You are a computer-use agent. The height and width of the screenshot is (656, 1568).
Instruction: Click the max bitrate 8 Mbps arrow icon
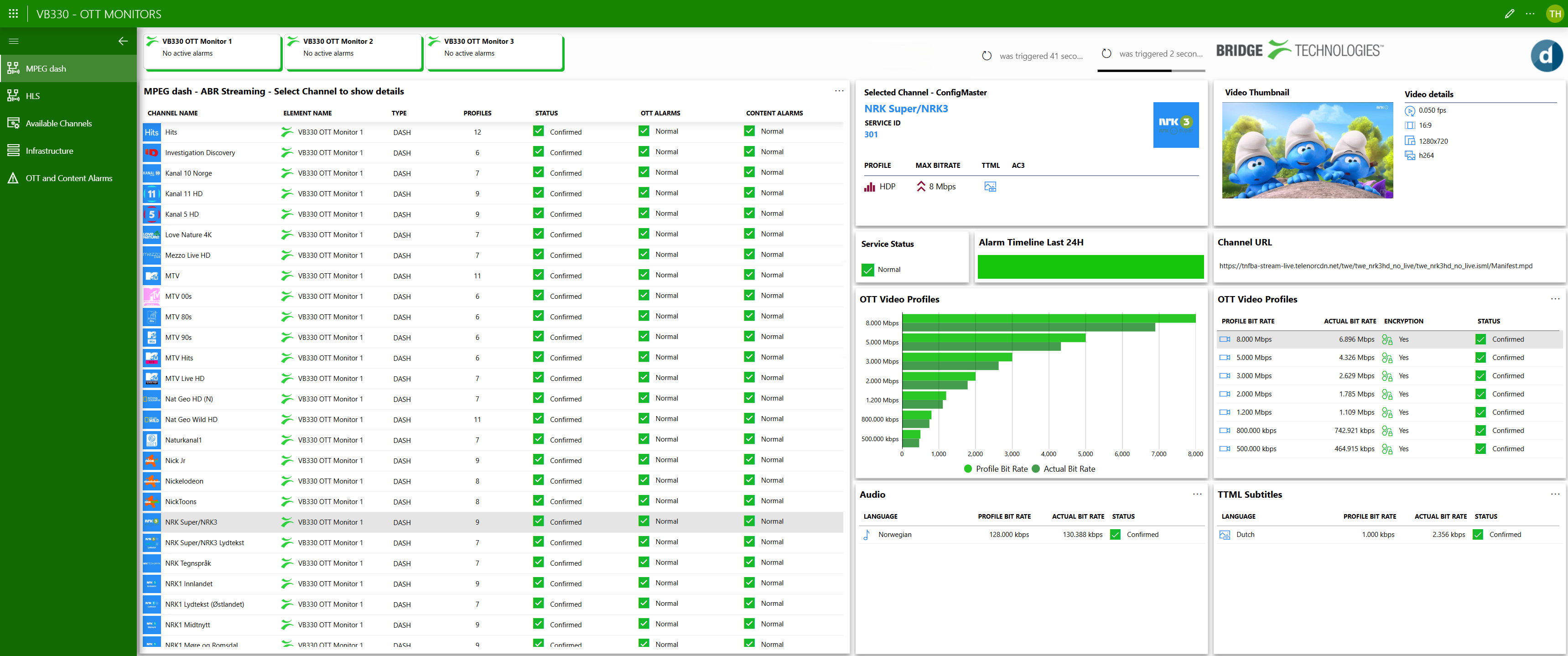920,187
